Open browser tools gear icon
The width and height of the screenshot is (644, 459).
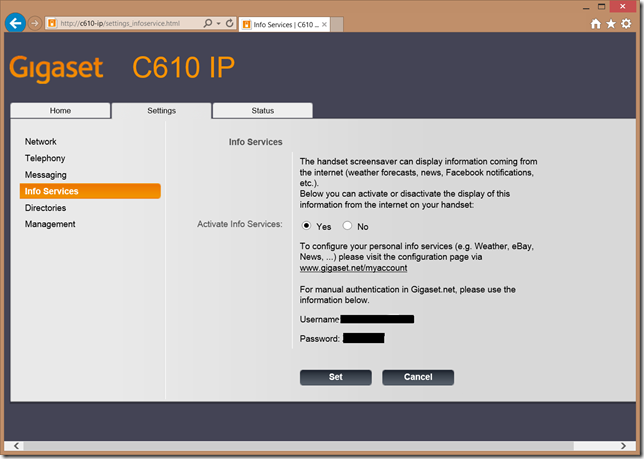(626, 24)
